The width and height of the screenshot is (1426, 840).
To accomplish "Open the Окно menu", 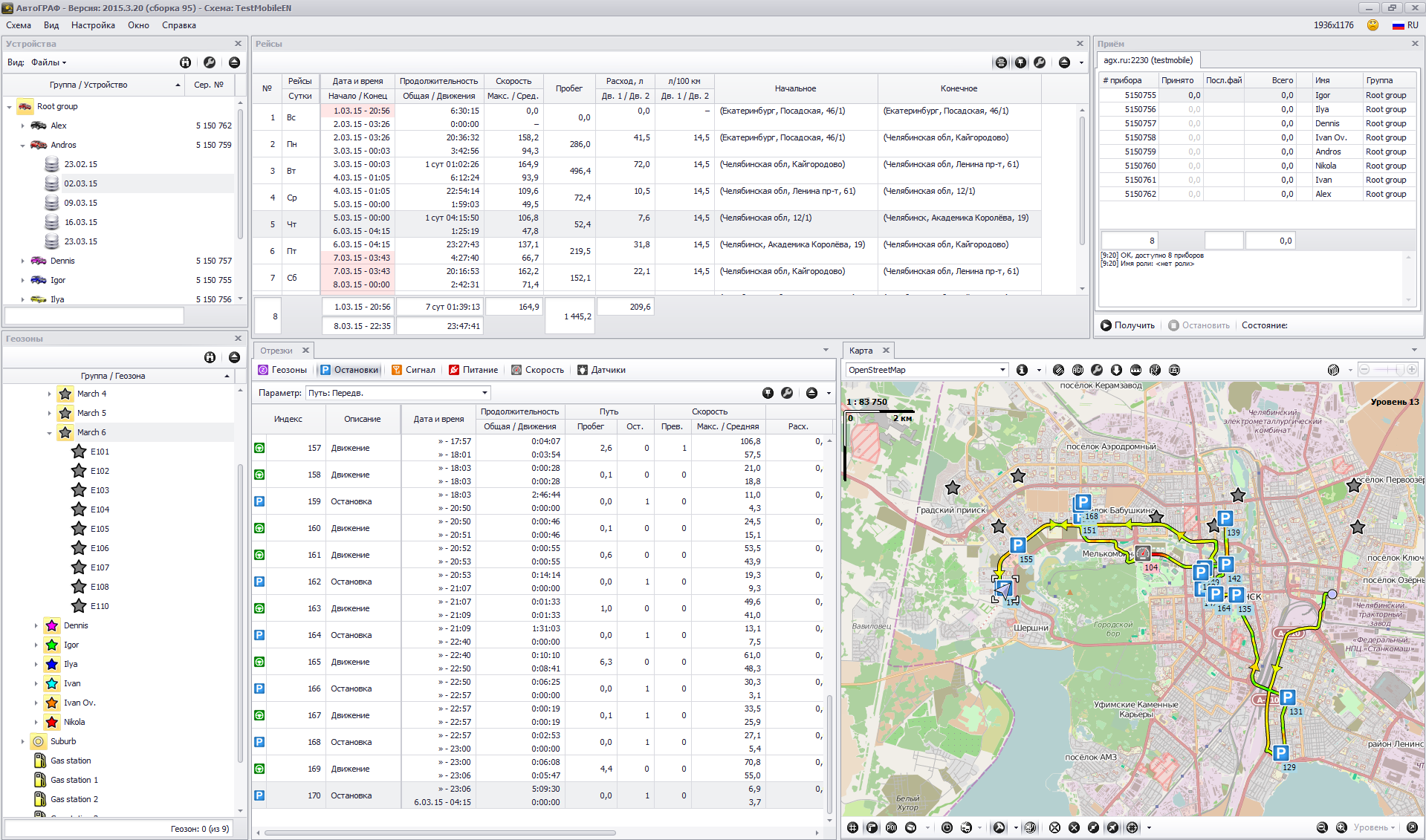I will (138, 25).
